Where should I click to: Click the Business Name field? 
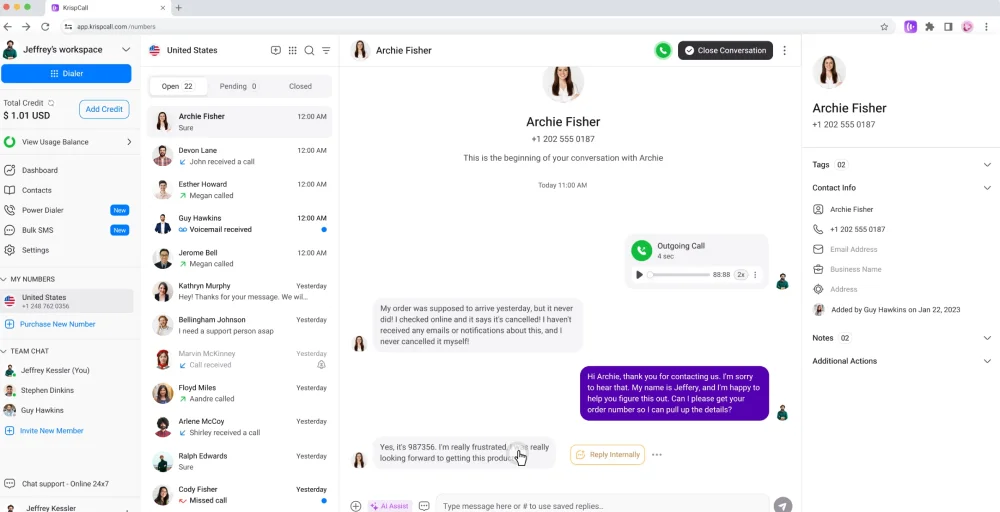(855, 269)
